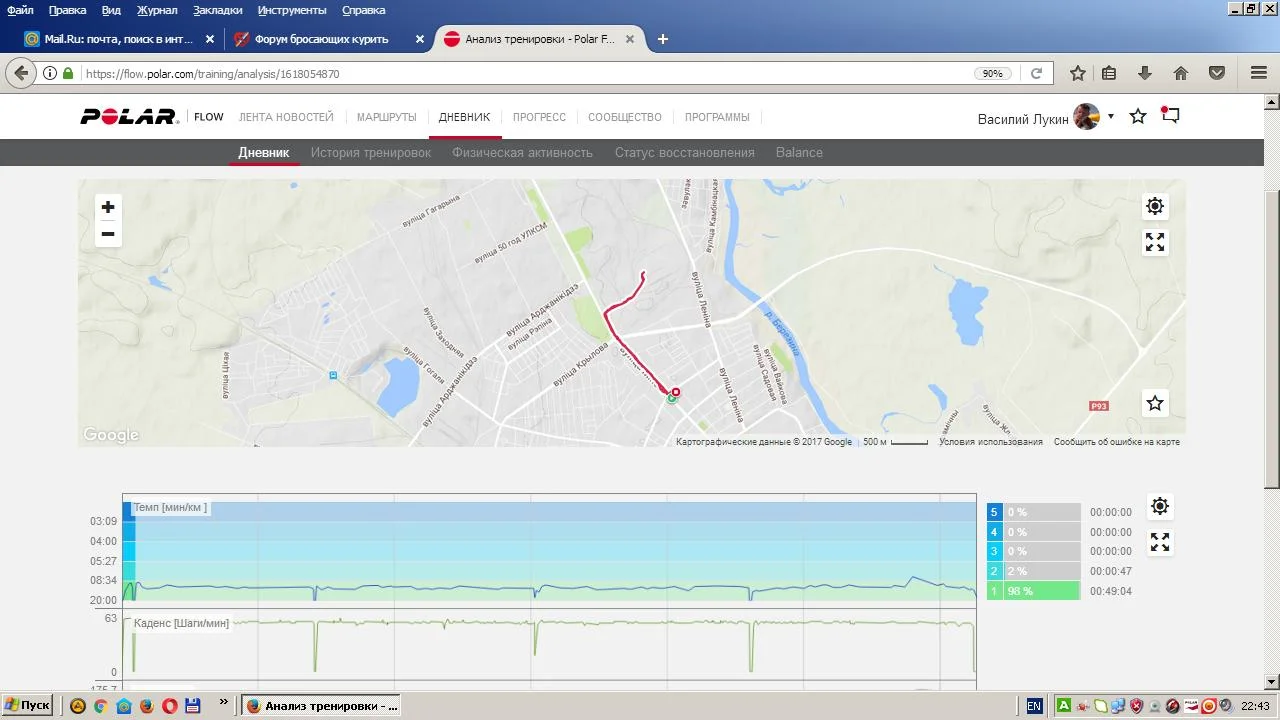The height and width of the screenshot is (720, 1280).
Task: Click the star icon beside user profile
Action: [1138, 116]
